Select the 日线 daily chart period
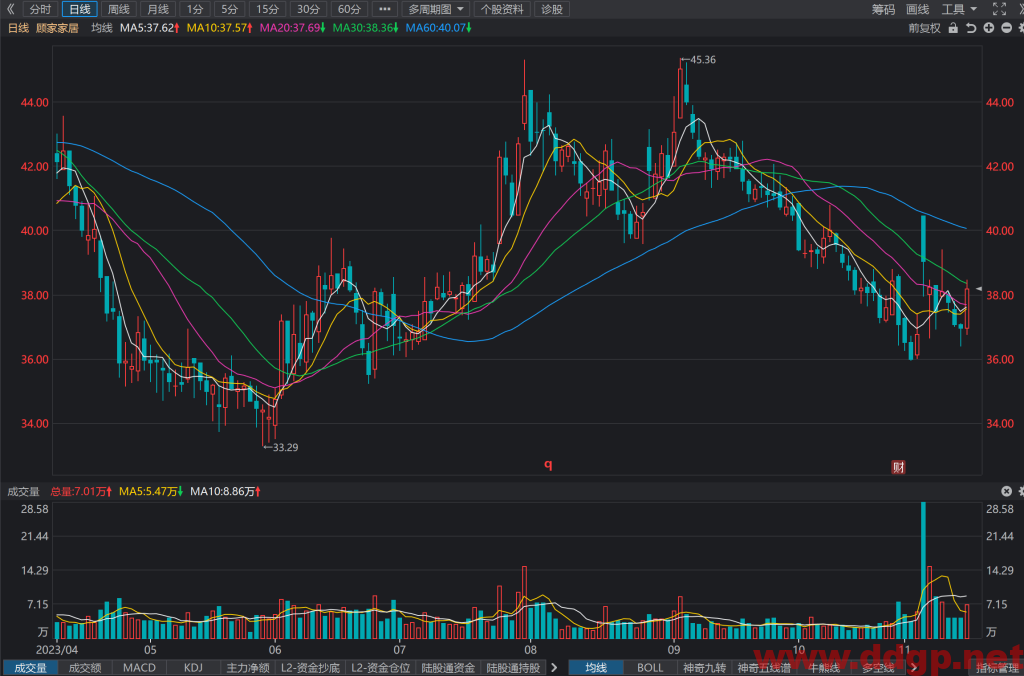 80,9
